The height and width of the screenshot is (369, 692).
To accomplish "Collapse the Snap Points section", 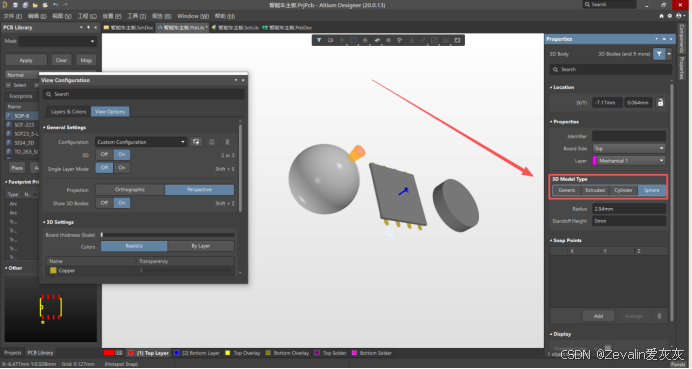I will (551, 241).
